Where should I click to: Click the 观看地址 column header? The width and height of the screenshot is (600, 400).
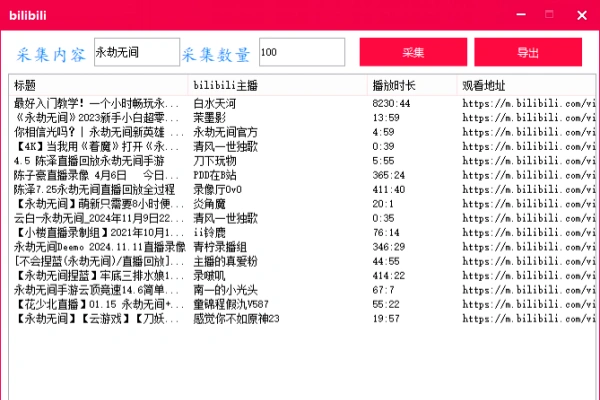coord(525,86)
